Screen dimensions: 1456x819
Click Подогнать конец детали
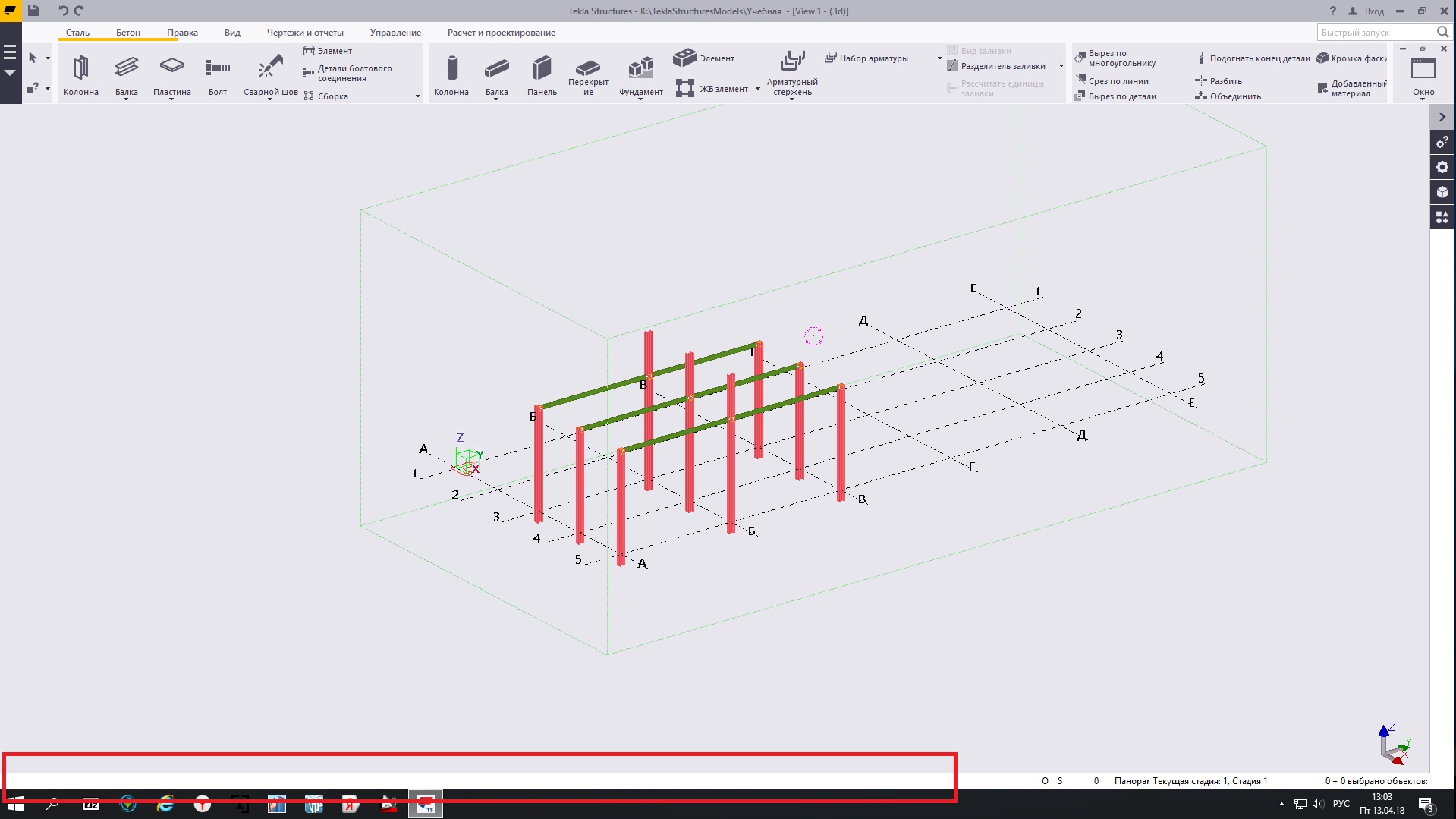[1253, 58]
